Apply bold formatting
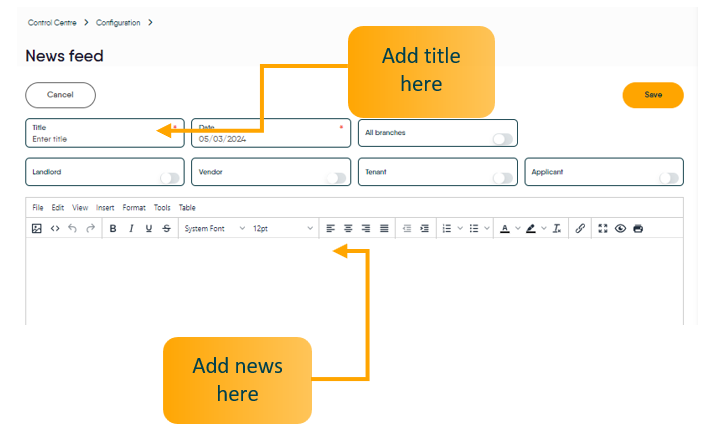 (x=113, y=229)
